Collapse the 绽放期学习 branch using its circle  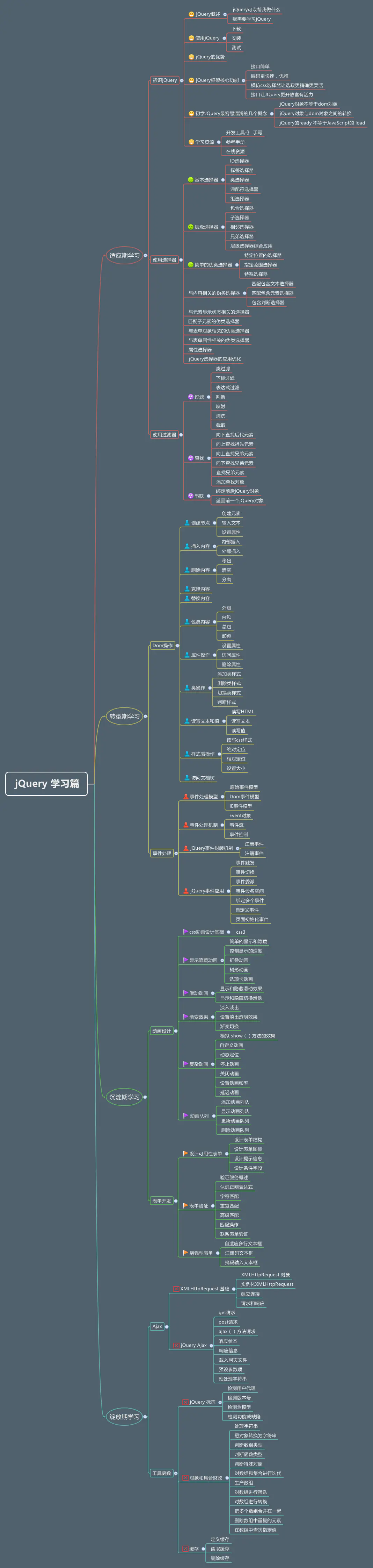145,1417
